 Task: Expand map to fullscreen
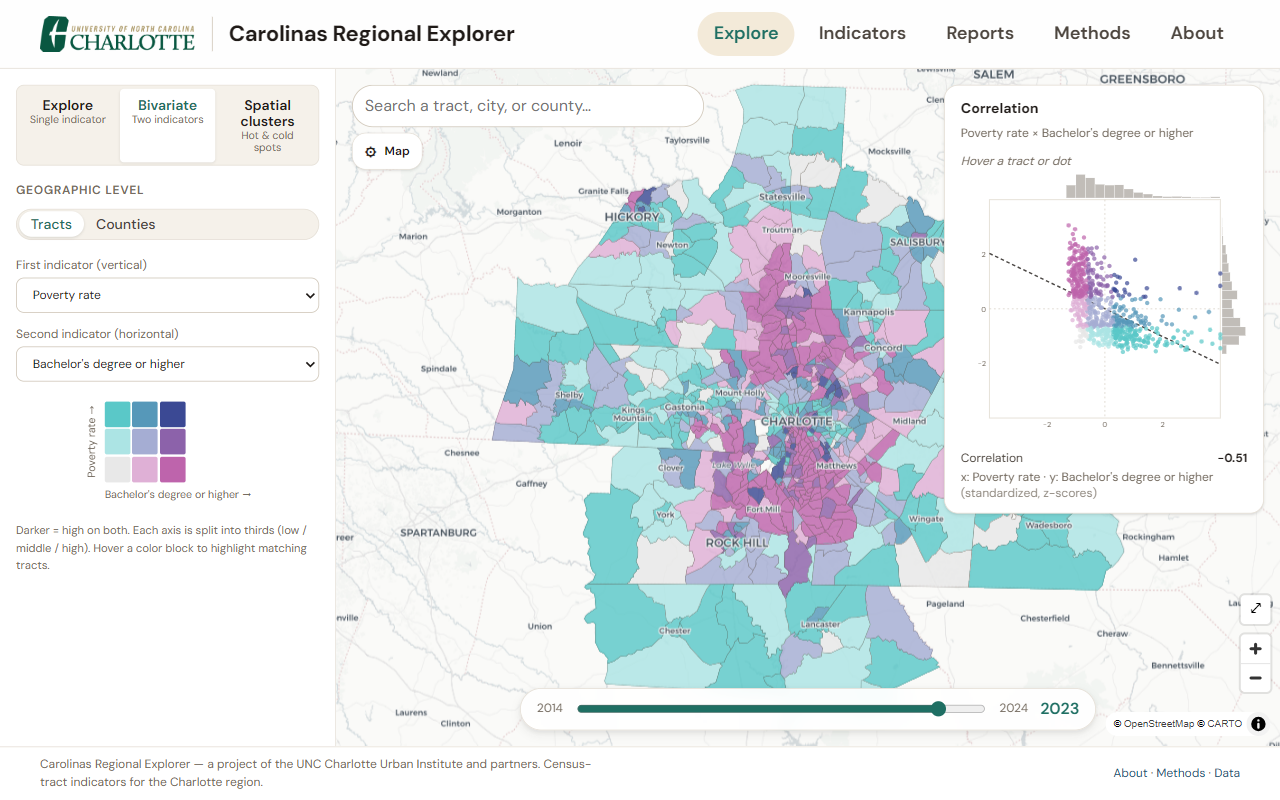(1255, 608)
